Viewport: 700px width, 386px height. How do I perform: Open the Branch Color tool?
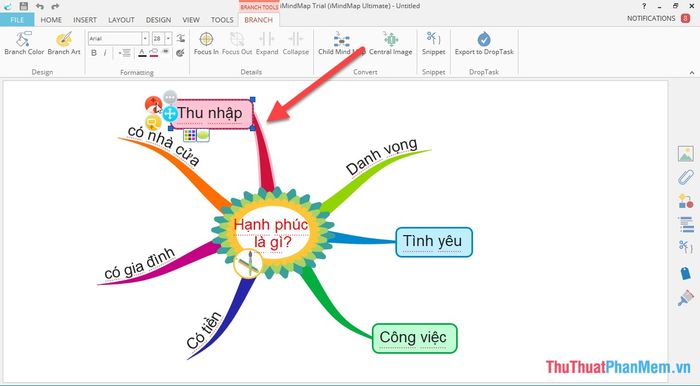(x=24, y=43)
